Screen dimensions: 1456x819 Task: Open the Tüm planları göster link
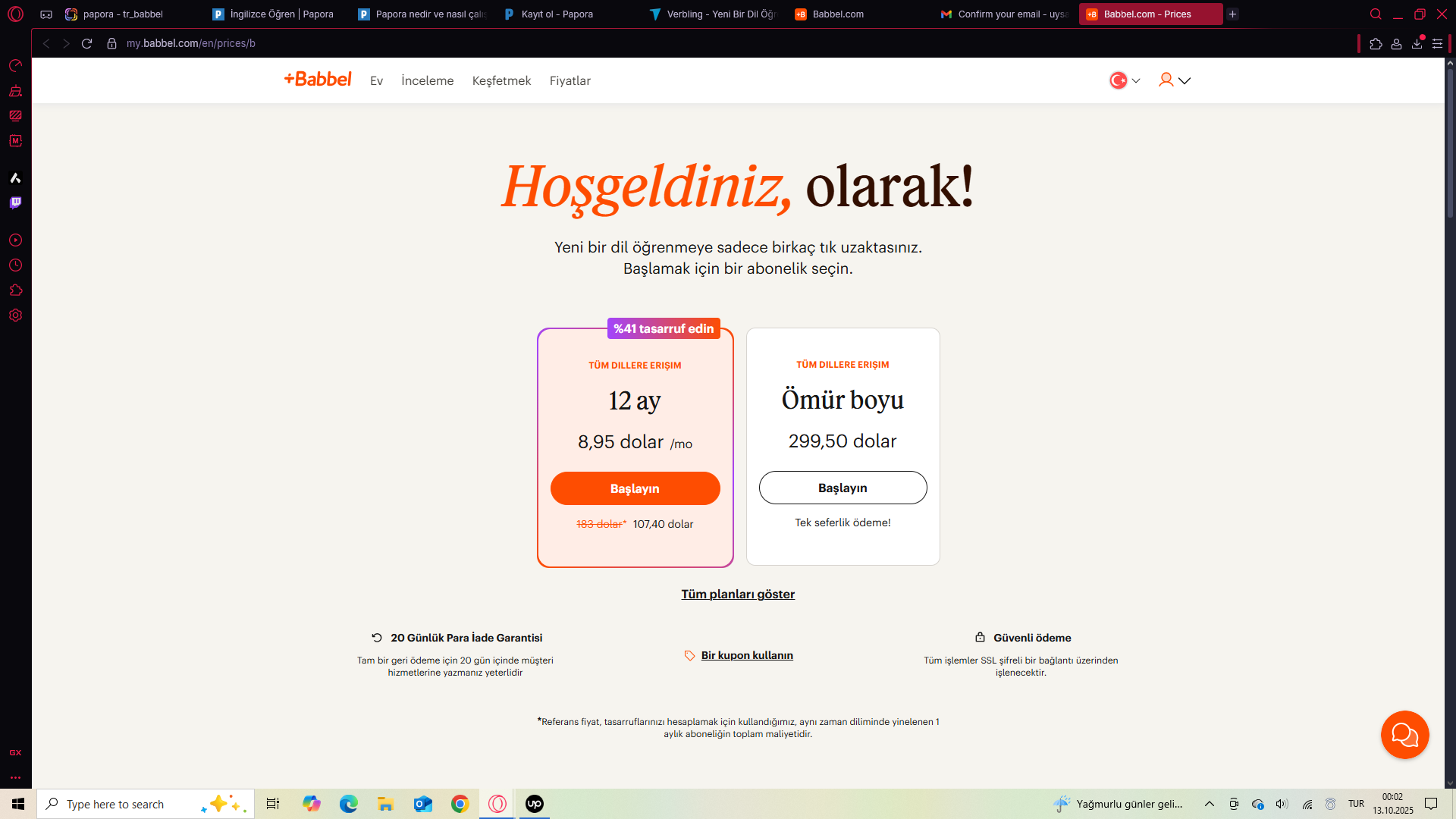pyautogui.click(x=737, y=595)
